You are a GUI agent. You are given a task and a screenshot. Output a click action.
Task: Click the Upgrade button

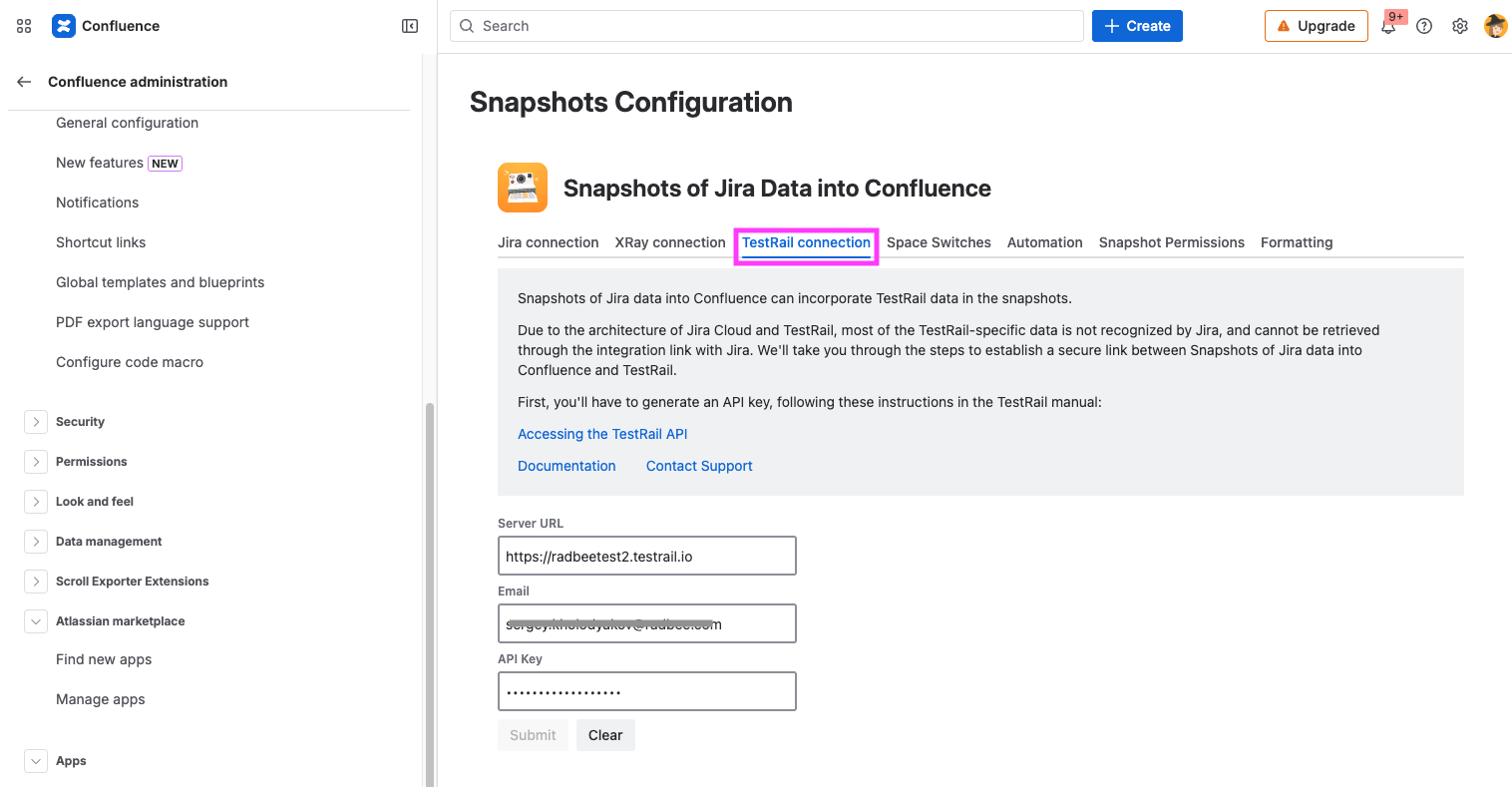1317,26
